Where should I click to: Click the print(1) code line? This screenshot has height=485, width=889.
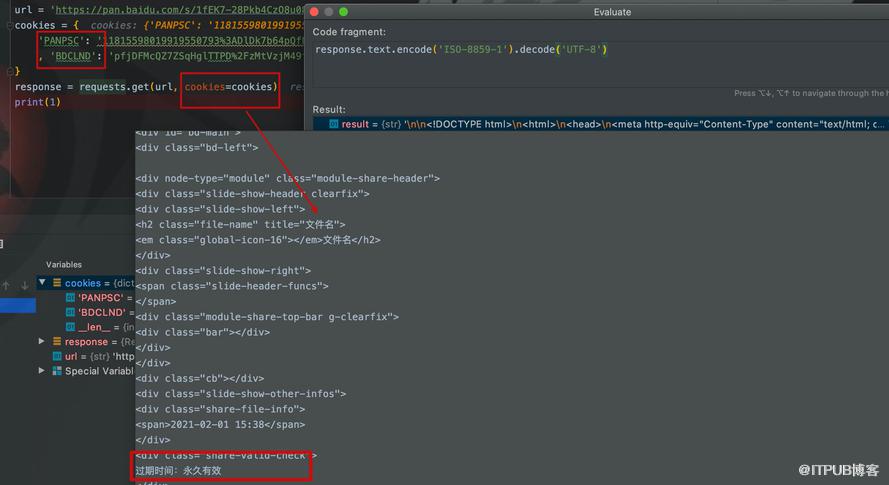point(37,102)
